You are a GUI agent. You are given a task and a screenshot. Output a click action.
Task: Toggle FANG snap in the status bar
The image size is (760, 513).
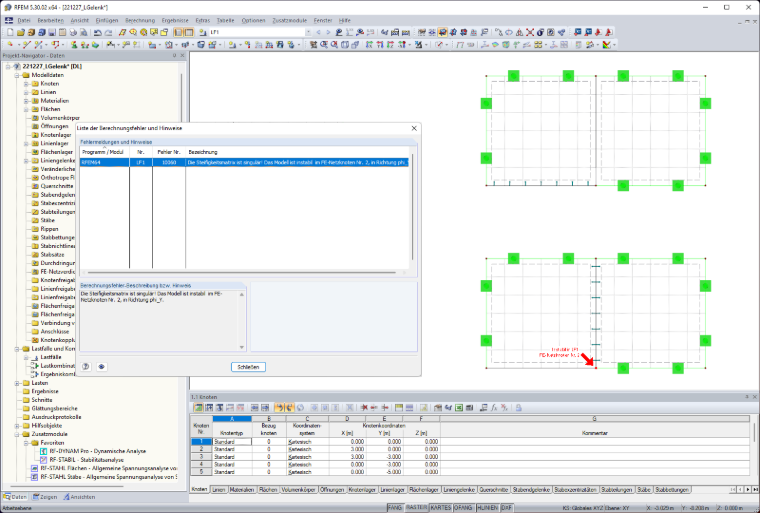[395, 507]
